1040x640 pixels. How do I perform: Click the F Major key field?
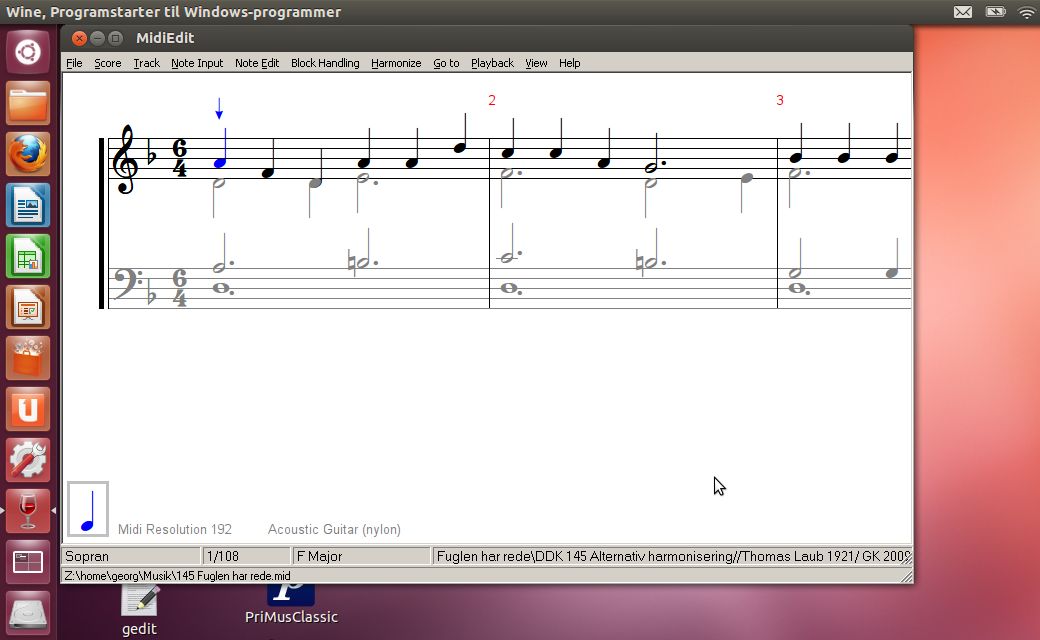pyautogui.click(x=361, y=556)
